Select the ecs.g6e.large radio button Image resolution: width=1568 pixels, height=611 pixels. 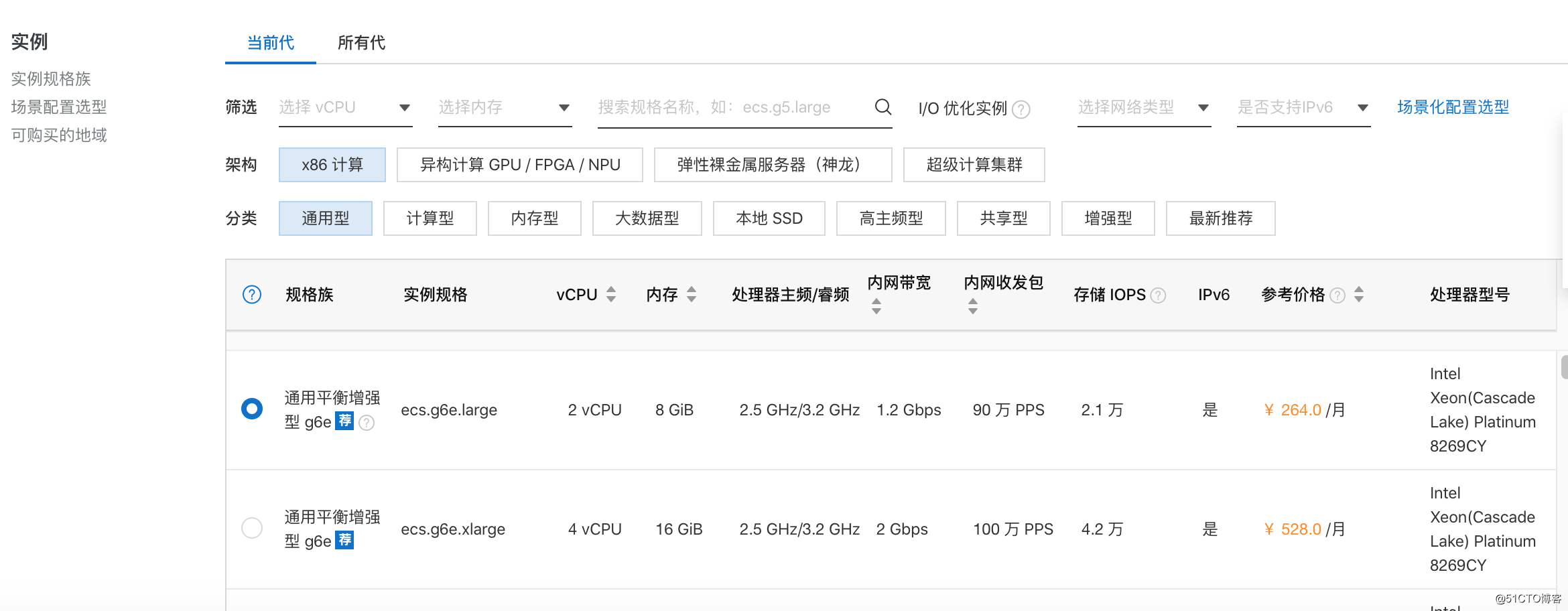click(x=252, y=409)
